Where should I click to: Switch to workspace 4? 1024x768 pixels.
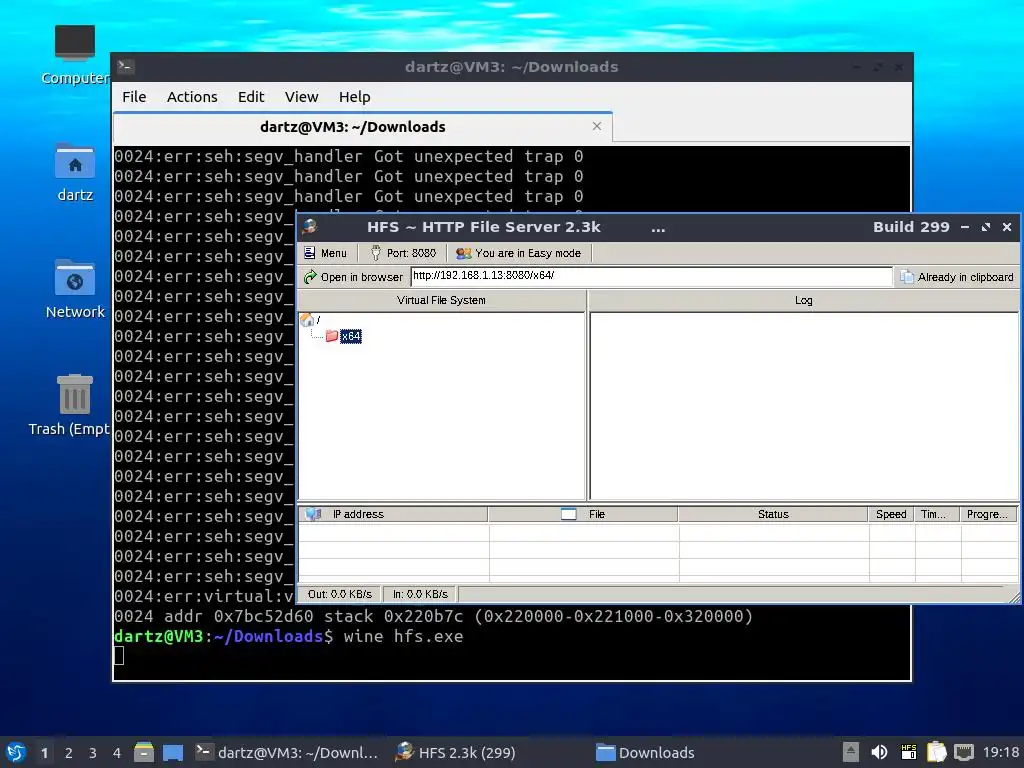tap(117, 753)
